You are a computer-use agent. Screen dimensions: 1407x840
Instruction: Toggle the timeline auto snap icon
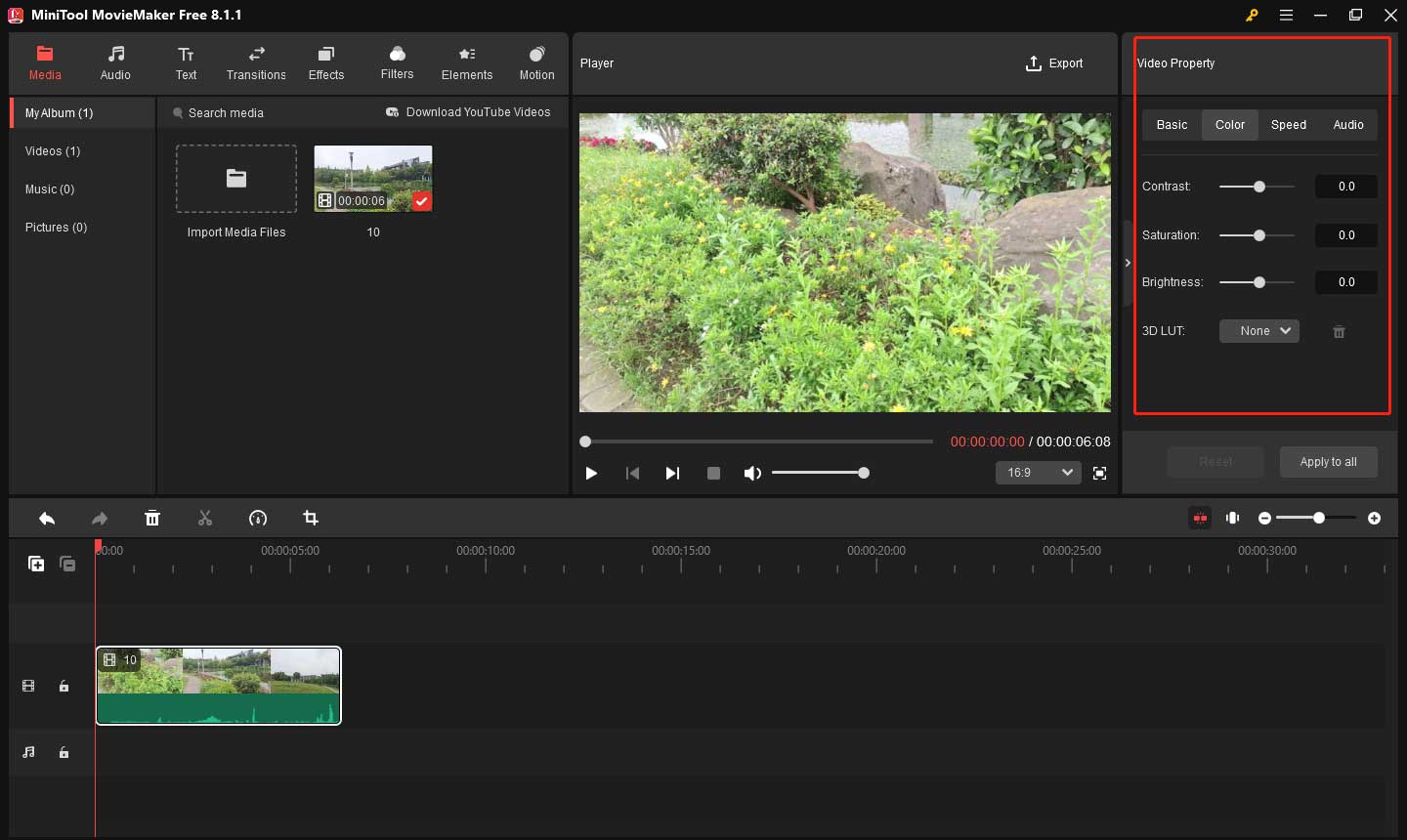(x=1200, y=518)
